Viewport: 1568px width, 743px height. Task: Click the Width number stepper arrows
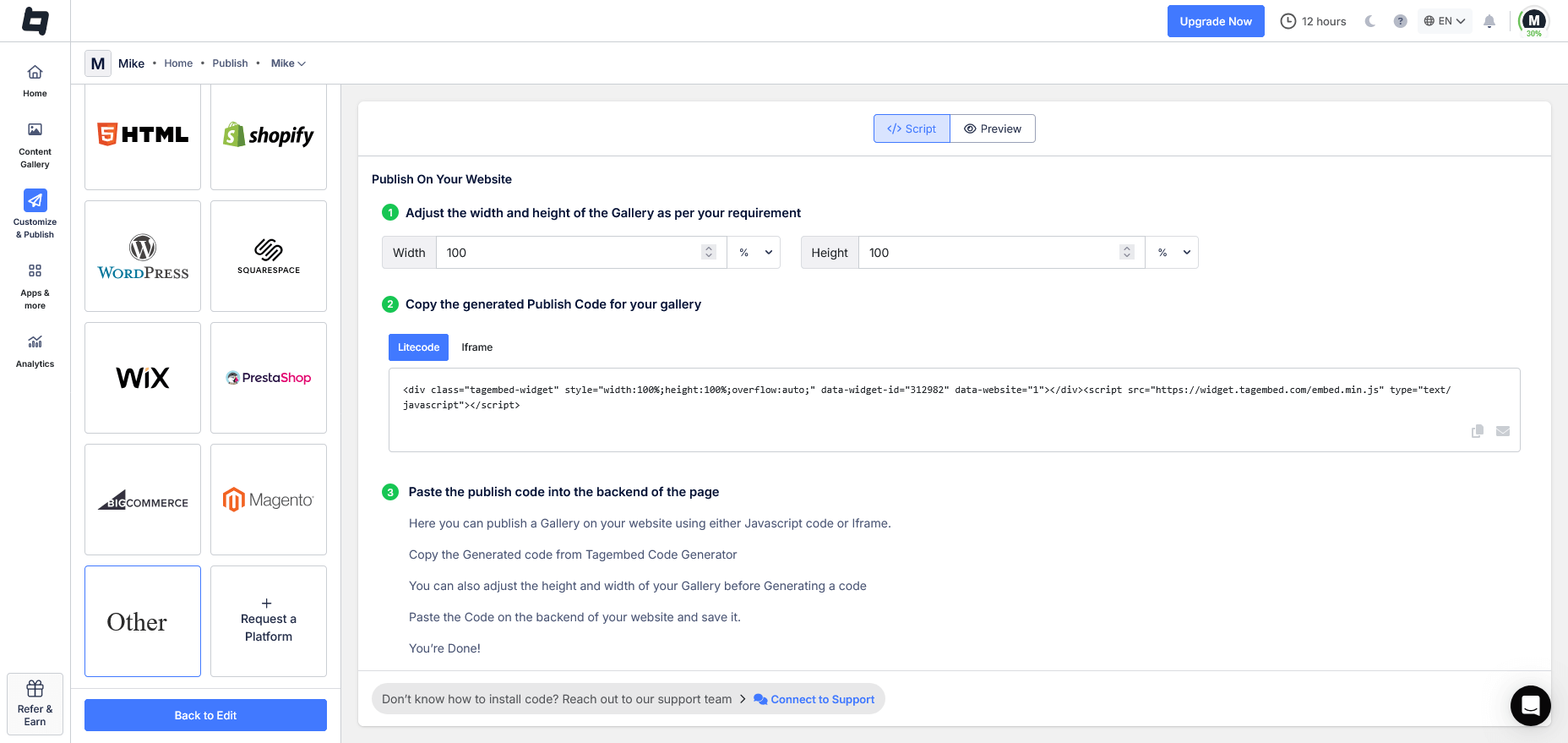pos(709,253)
